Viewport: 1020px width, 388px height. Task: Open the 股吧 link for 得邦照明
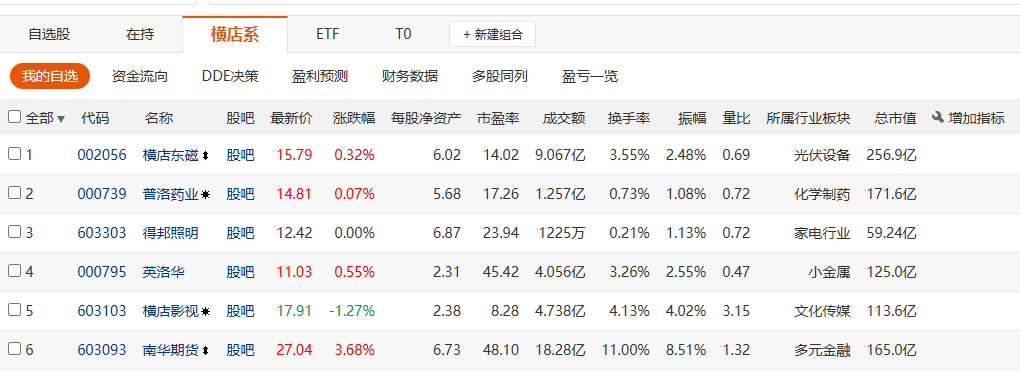pos(240,233)
